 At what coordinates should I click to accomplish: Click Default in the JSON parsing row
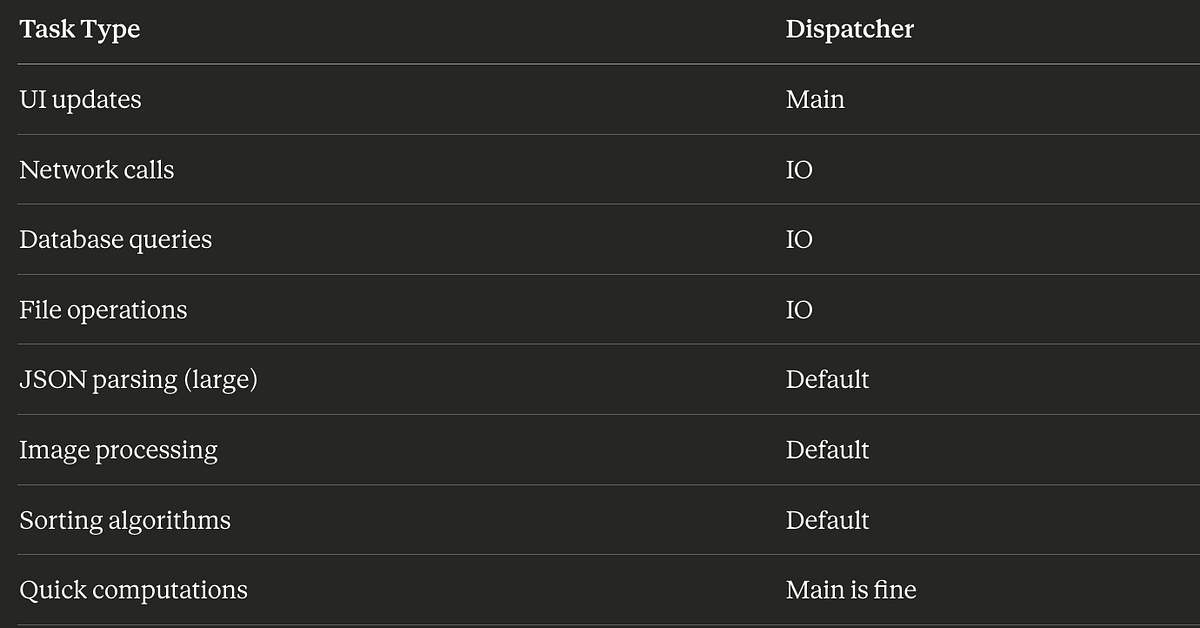pyautogui.click(x=828, y=380)
